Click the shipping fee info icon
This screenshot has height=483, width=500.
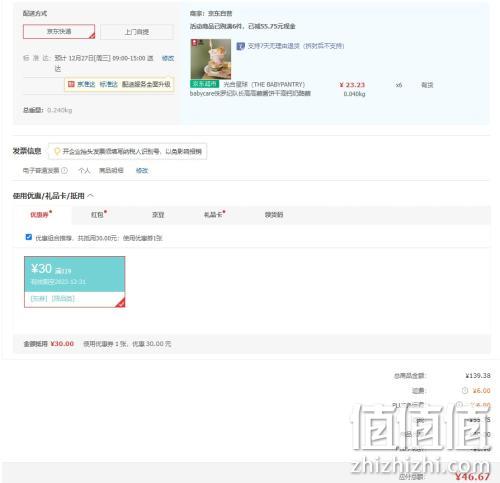tap(465, 390)
